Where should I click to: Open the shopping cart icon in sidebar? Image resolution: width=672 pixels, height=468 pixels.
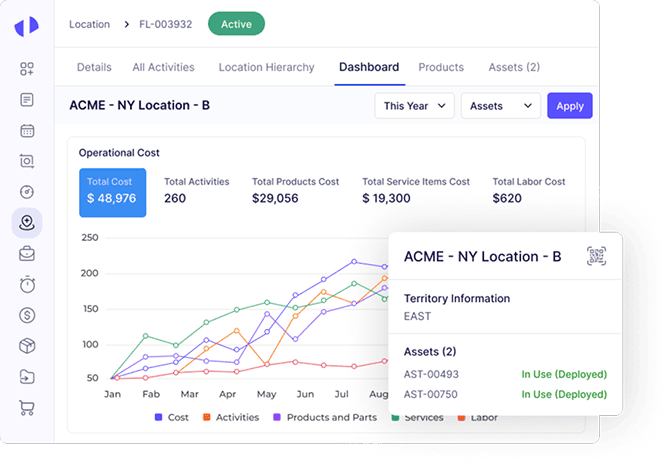pos(27,408)
